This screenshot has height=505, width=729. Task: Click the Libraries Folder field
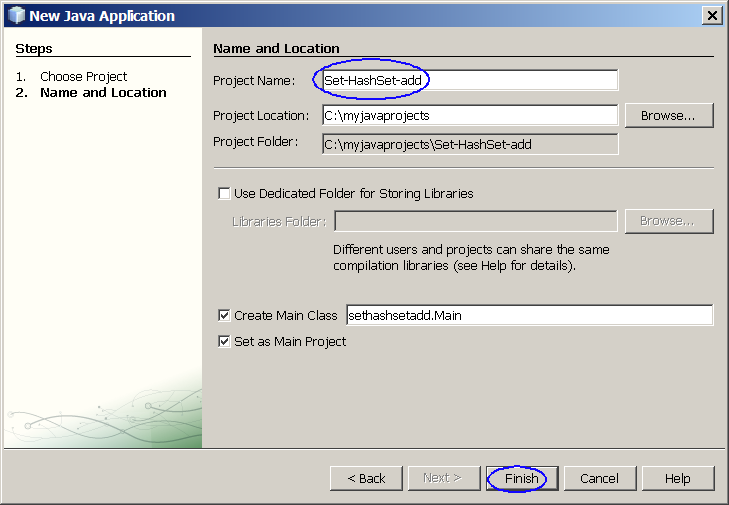(x=476, y=221)
